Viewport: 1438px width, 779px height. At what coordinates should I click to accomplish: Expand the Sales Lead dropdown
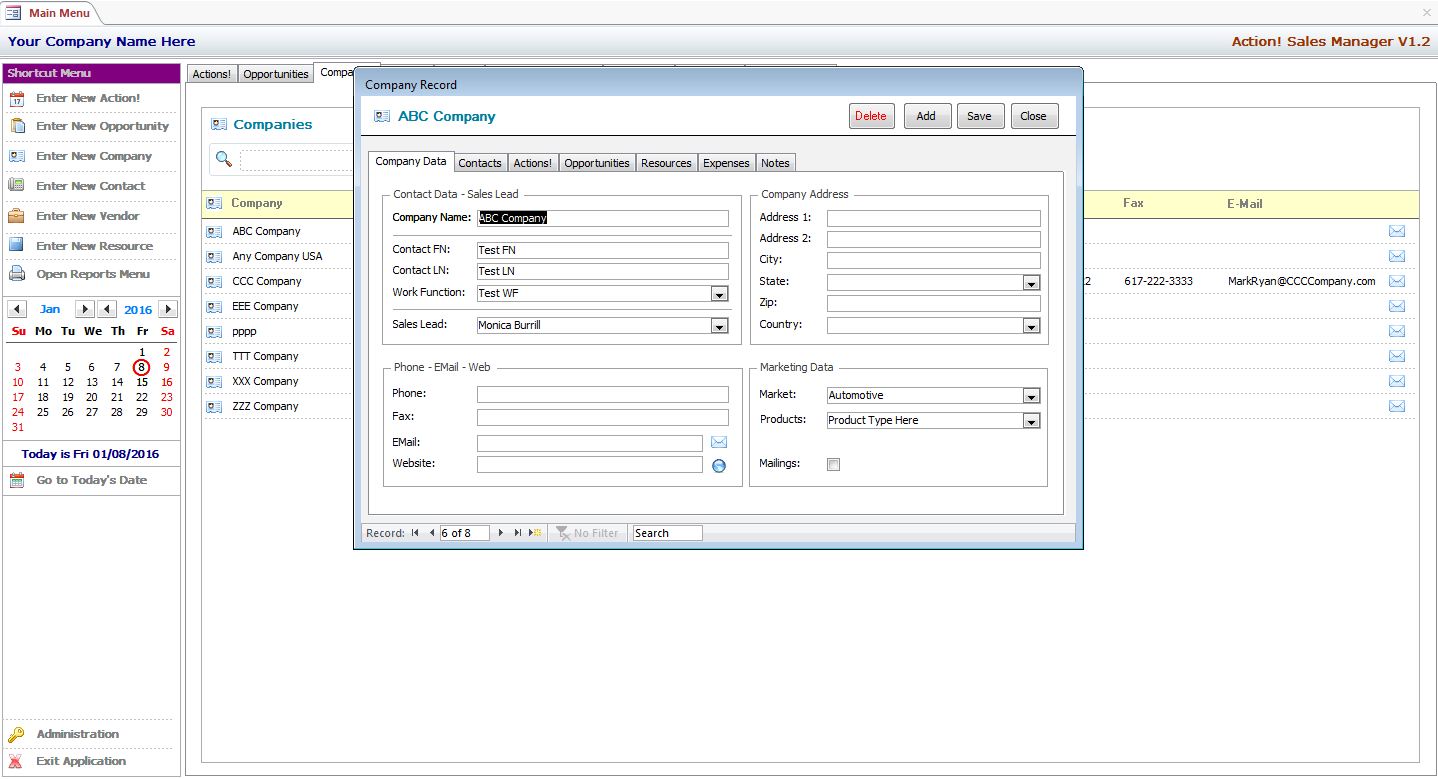718,326
